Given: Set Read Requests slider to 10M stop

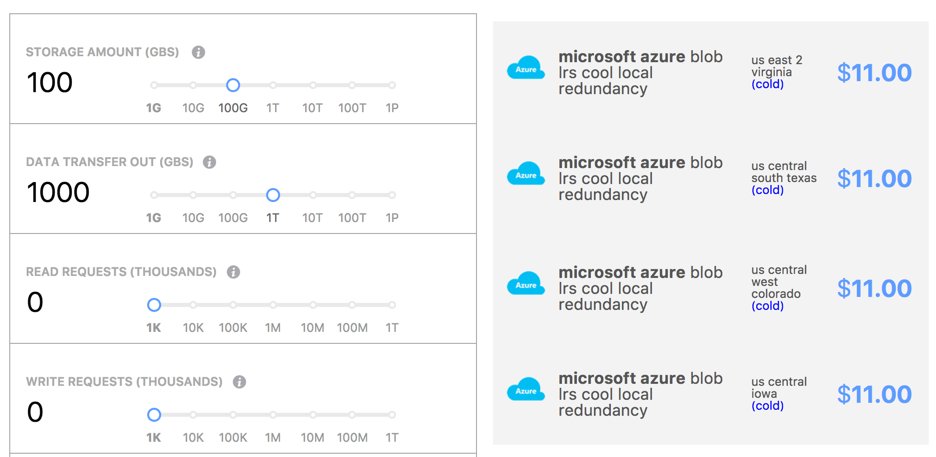Looking at the screenshot, I should click(313, 305).
